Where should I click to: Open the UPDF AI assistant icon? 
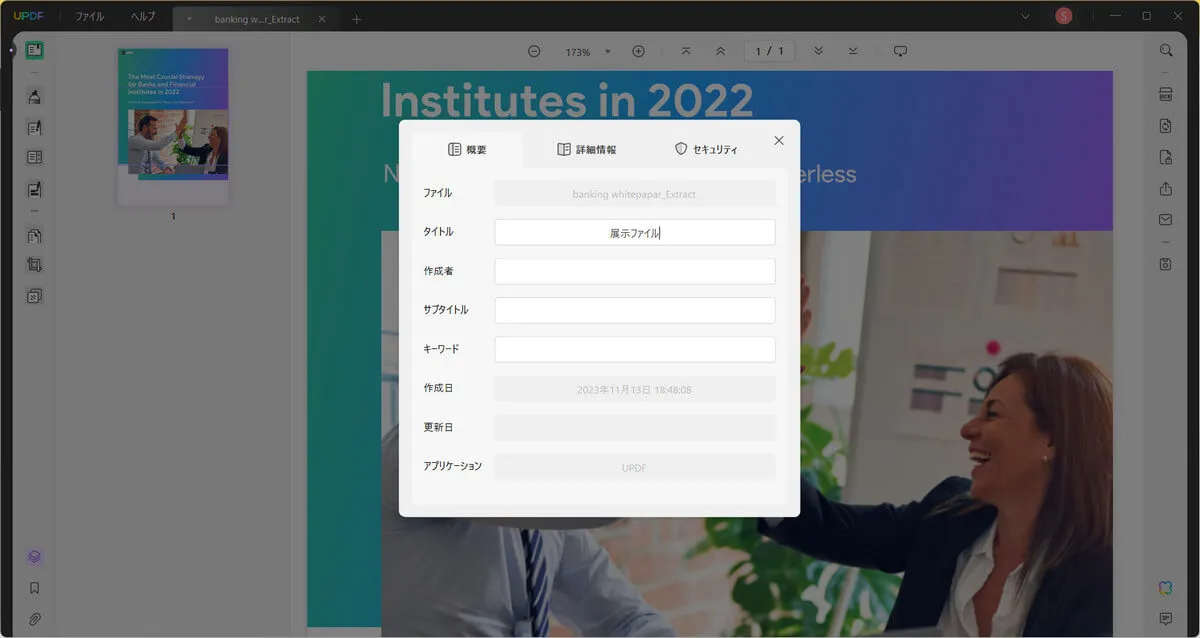(x=1166, y=587)
